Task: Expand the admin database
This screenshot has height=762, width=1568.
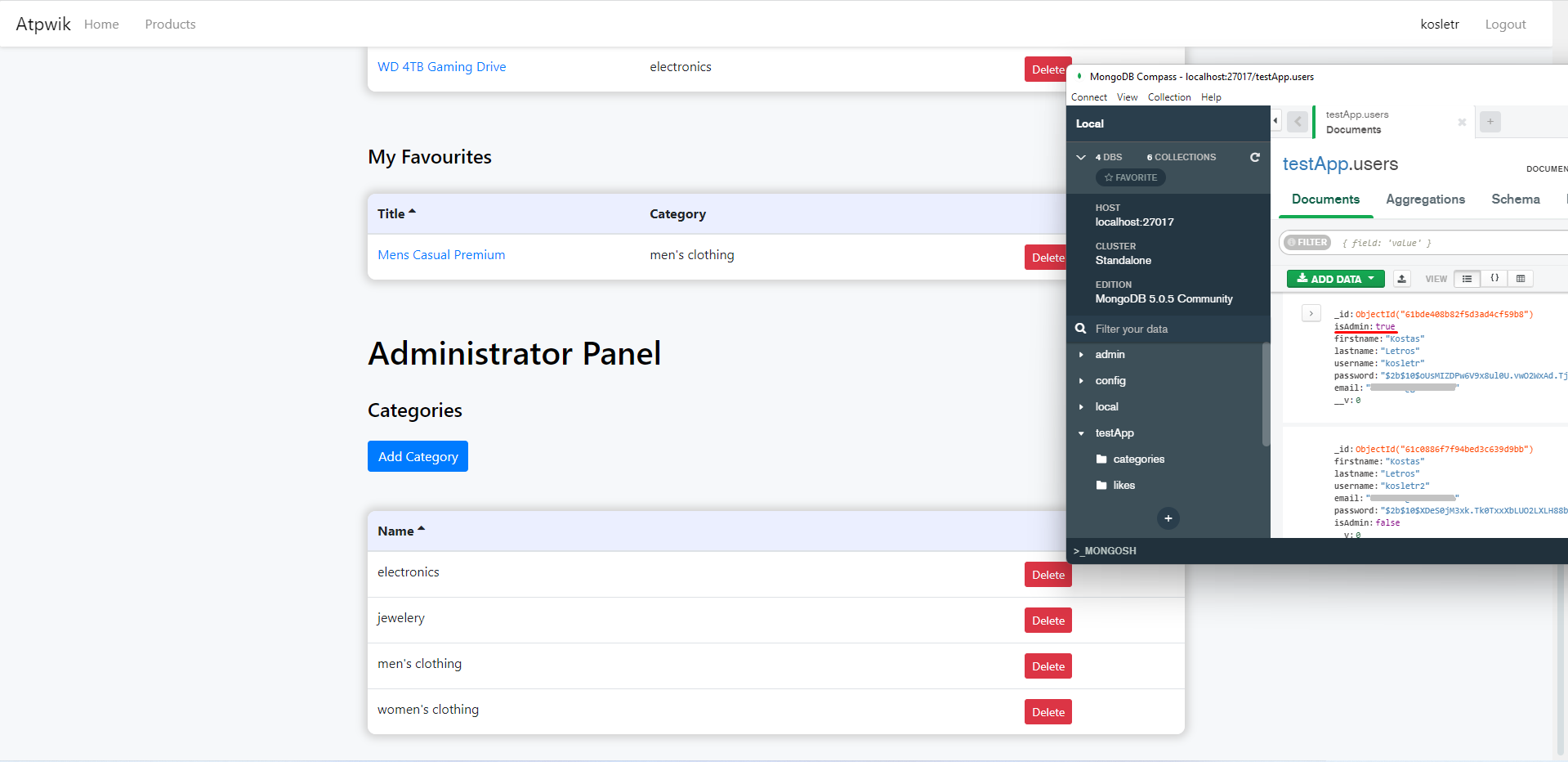Action: click(1081, 355)
